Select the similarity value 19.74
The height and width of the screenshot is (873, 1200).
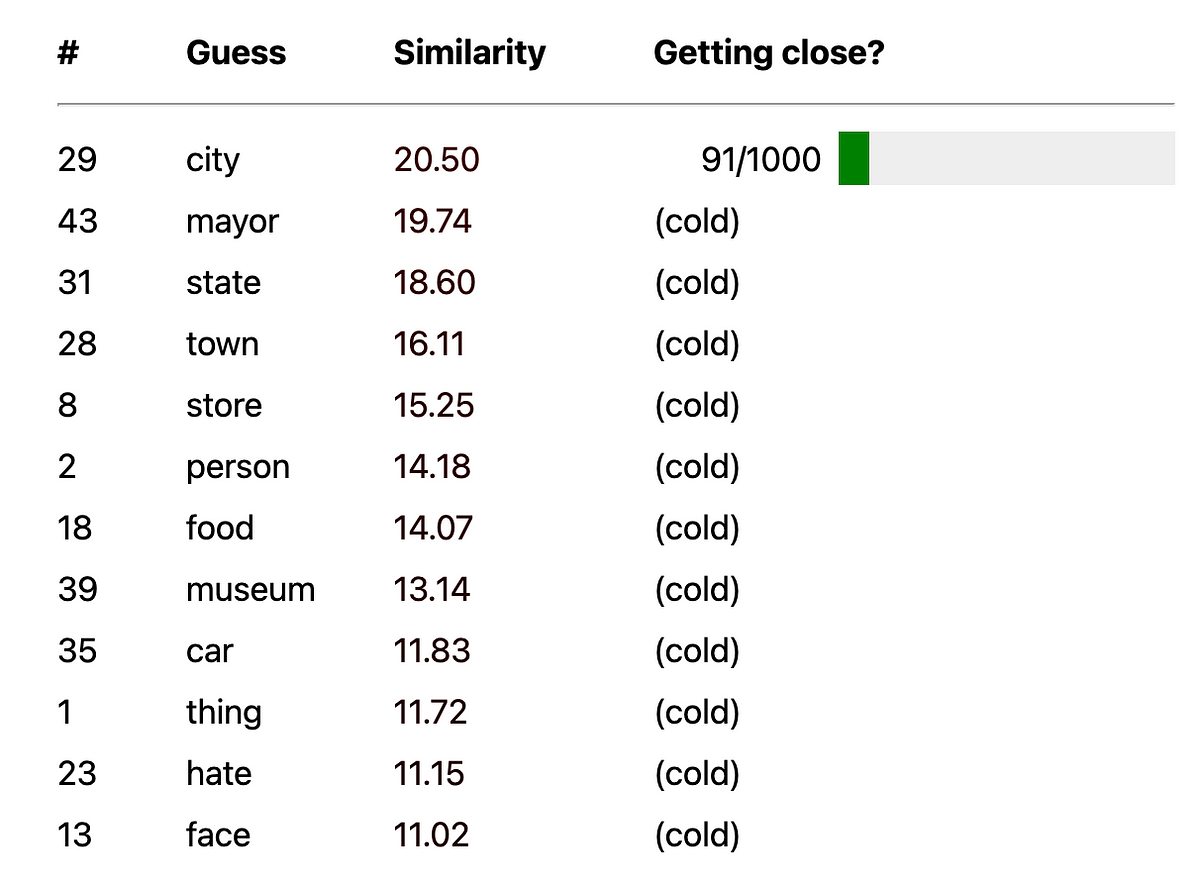pos(432,221)
